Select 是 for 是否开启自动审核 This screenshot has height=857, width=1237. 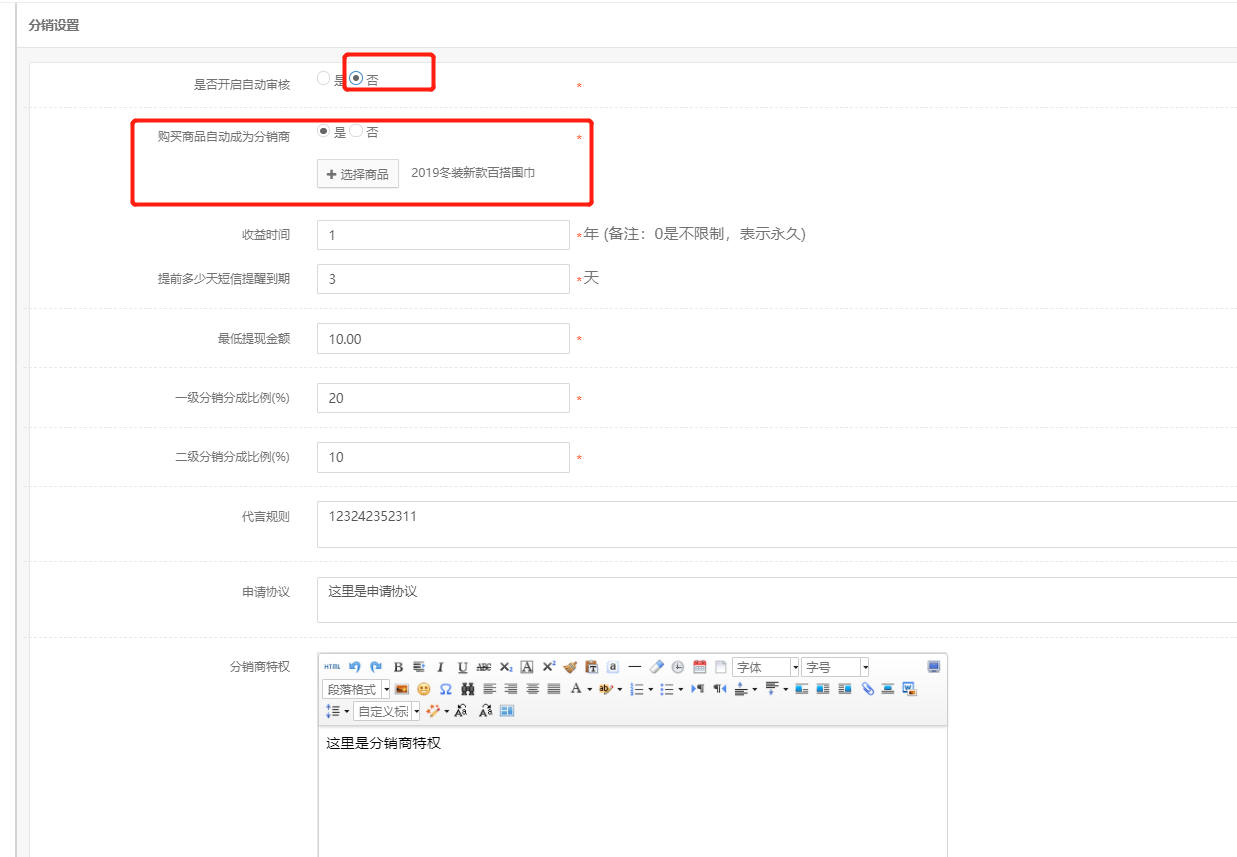pos(323,78)
